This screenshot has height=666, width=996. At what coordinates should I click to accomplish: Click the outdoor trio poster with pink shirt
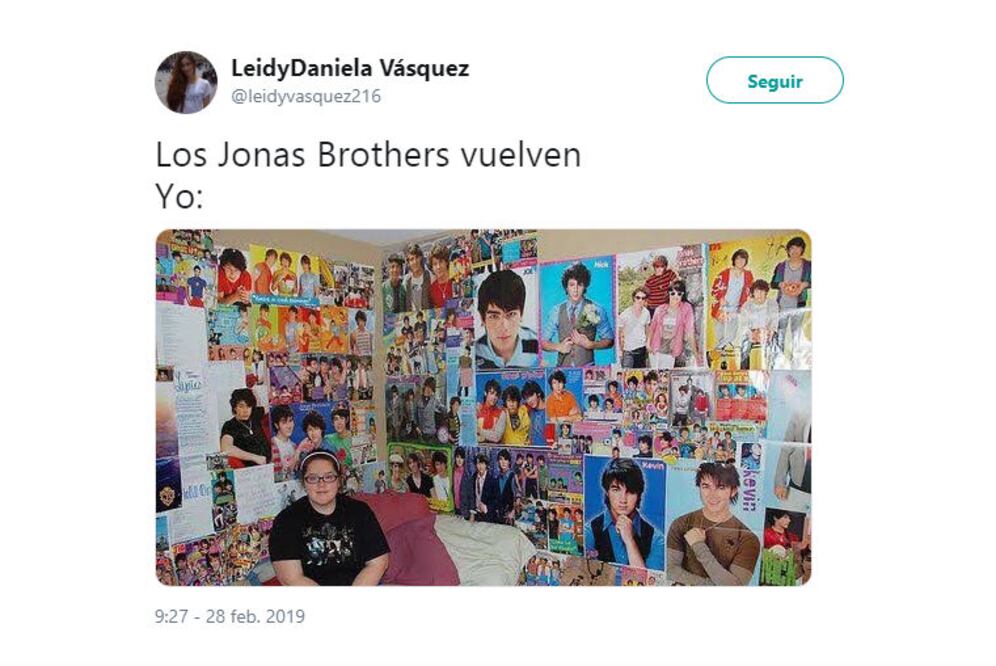[661, 308]
